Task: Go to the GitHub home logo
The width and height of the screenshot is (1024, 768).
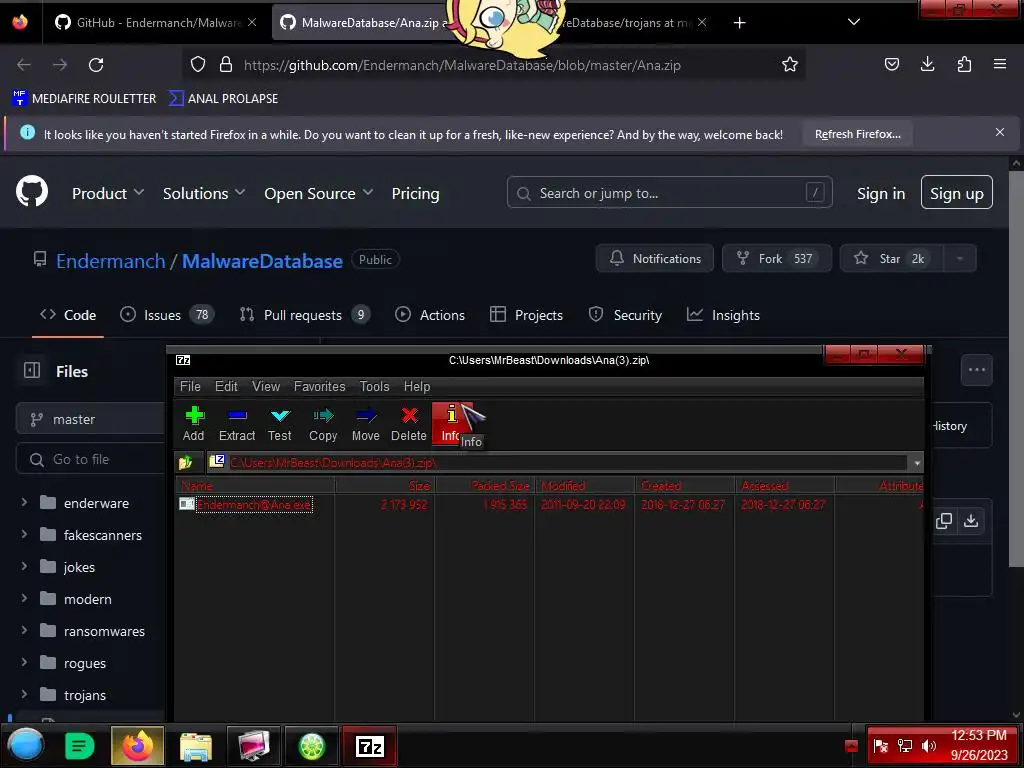Action: click(x=32, y=192)
